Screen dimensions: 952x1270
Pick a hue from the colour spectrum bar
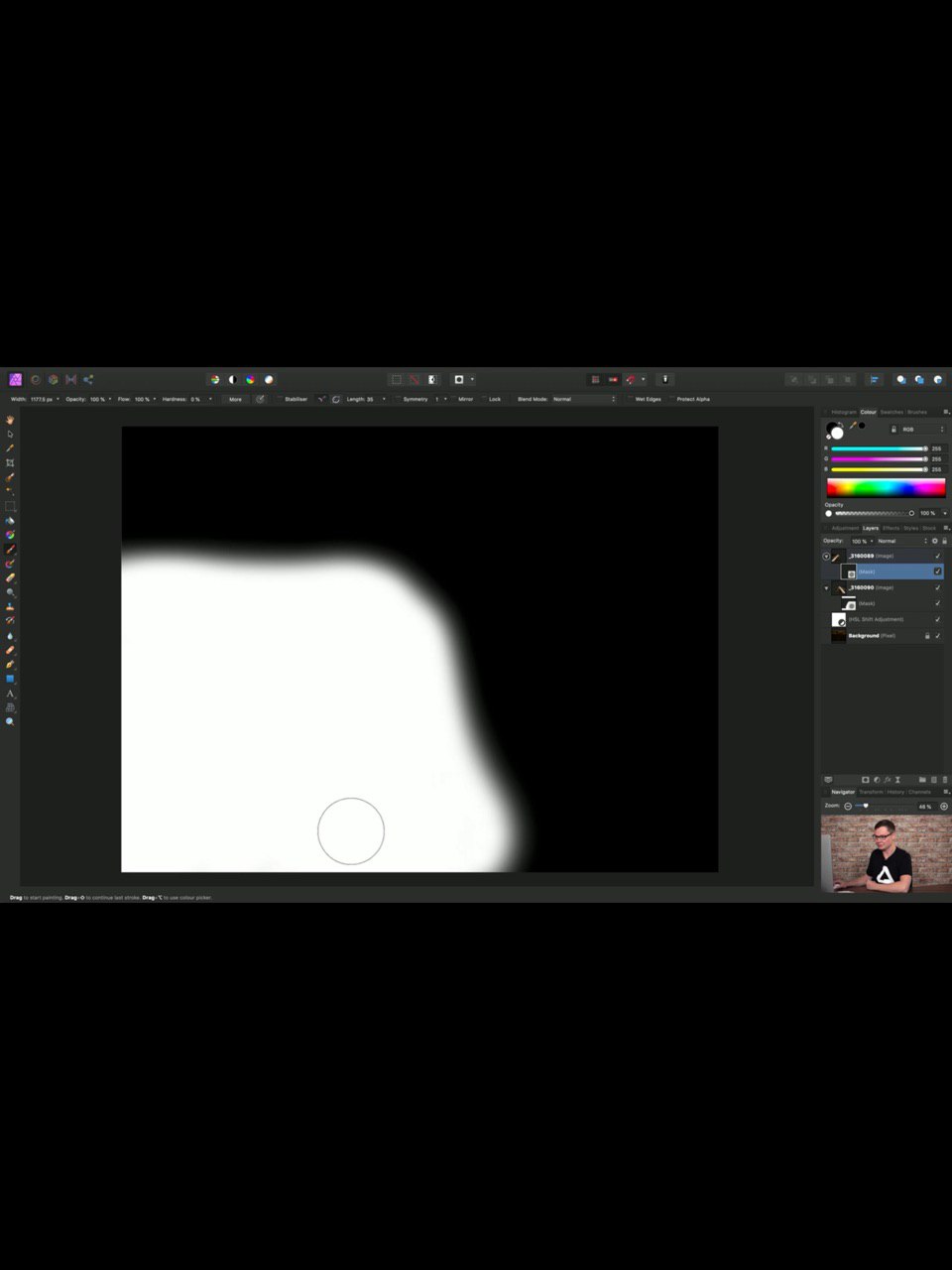[x=886, y=487]
